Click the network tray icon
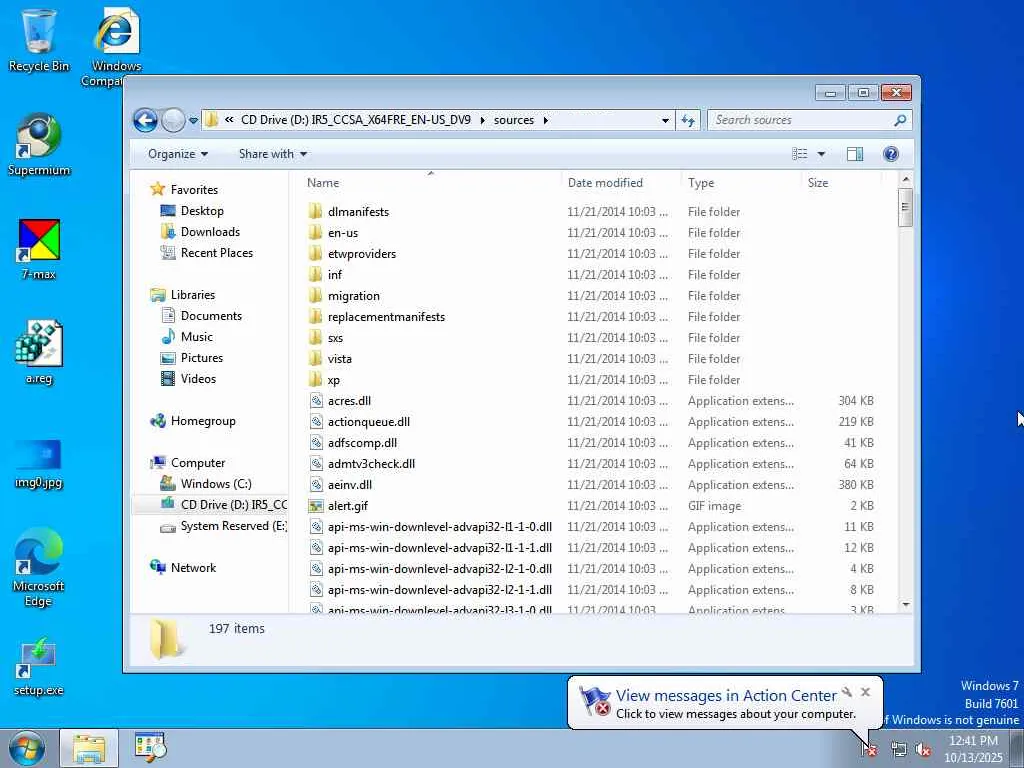This screenshot has height=768, width=1024. coord(899,749)
